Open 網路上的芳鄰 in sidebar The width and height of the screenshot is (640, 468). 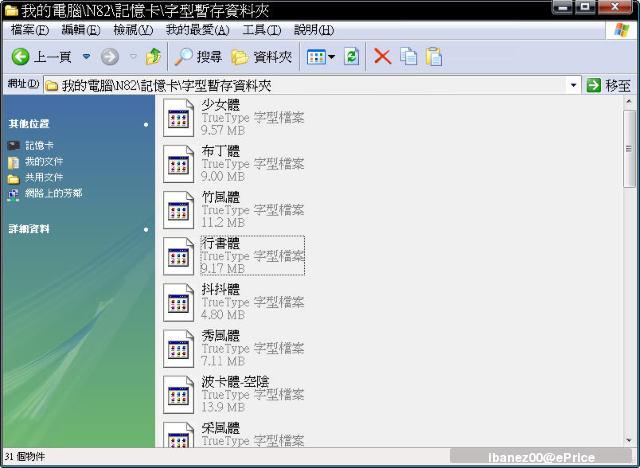(53, 193)
